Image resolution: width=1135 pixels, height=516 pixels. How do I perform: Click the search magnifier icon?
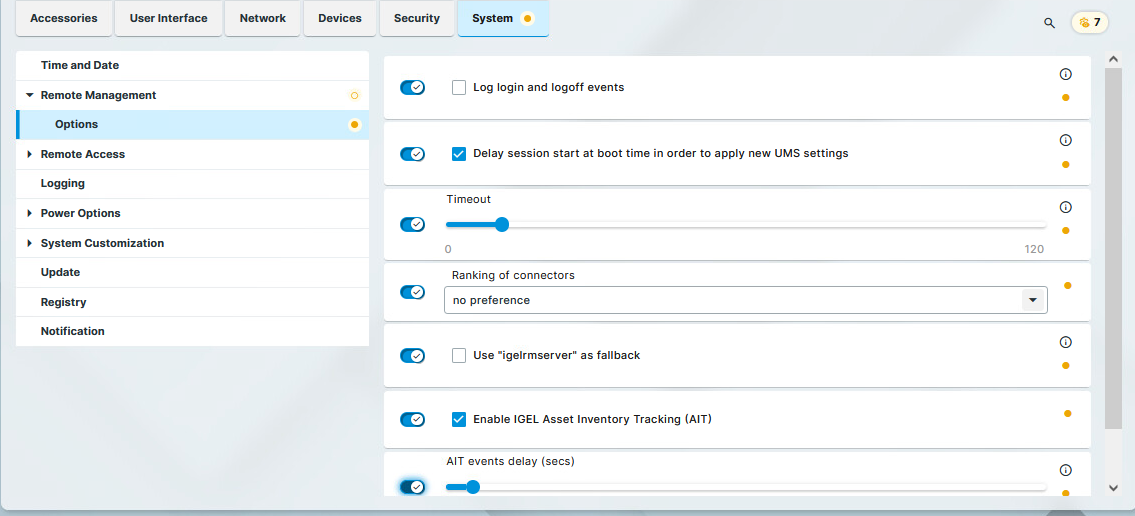[1049, 22]
